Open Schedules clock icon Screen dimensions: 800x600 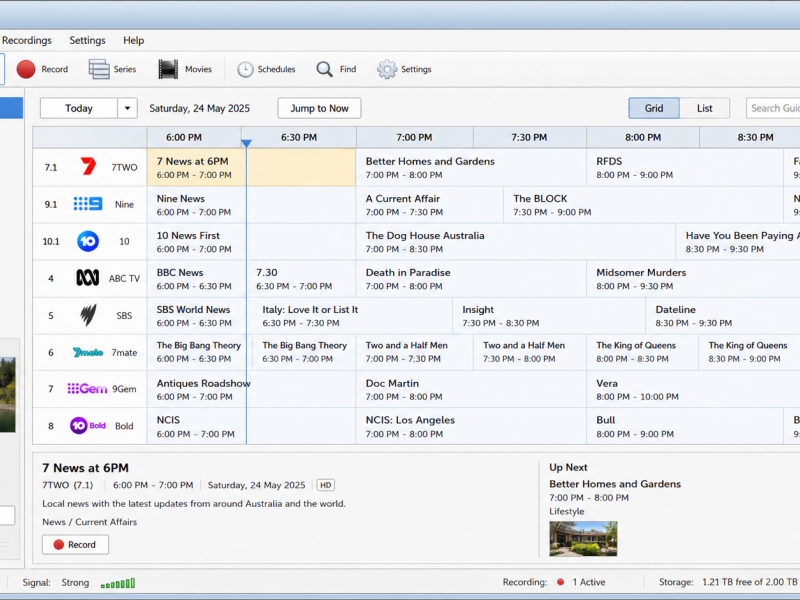coord(245,69)
